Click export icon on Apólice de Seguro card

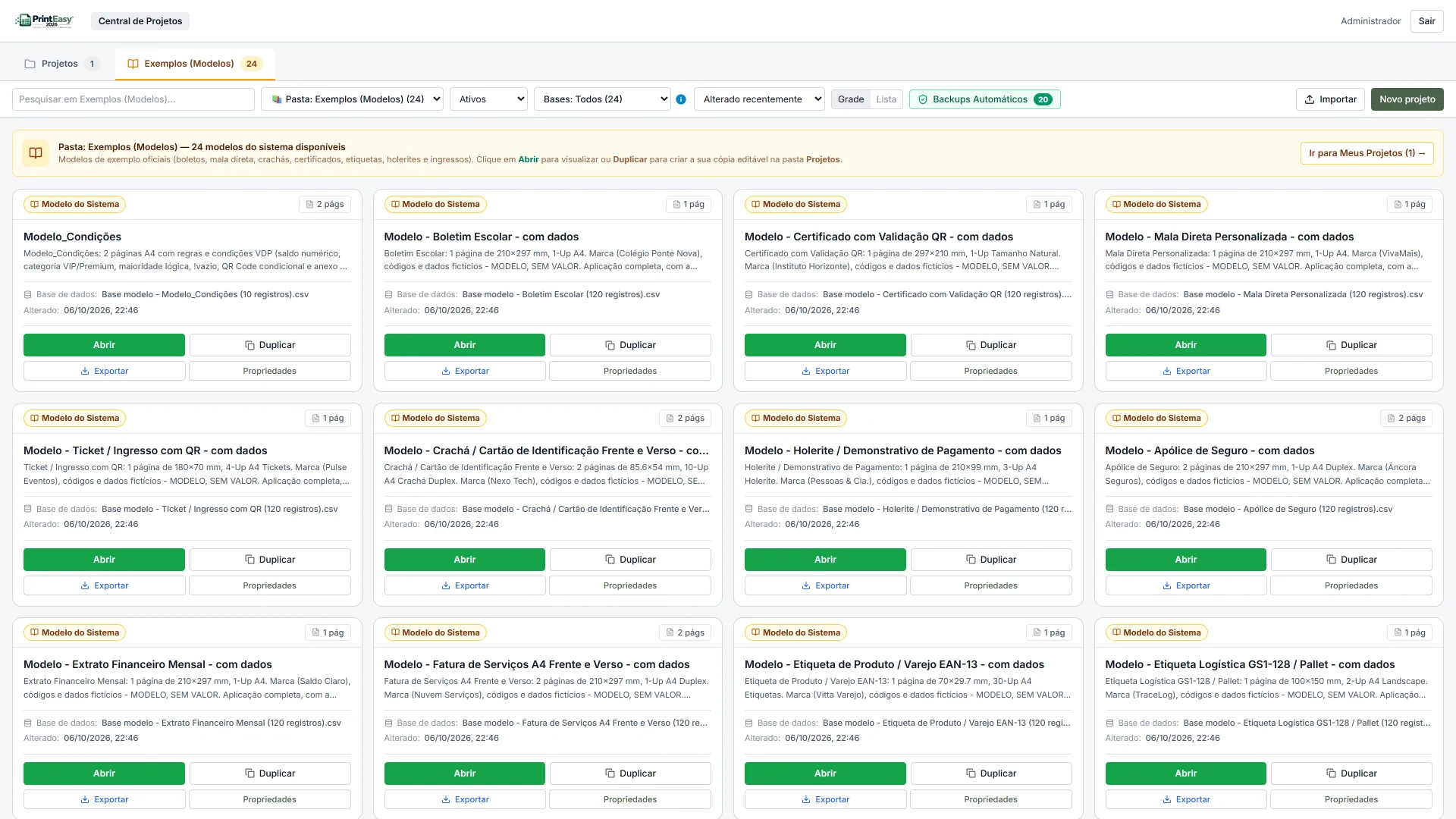click(x=1167, y=586)
